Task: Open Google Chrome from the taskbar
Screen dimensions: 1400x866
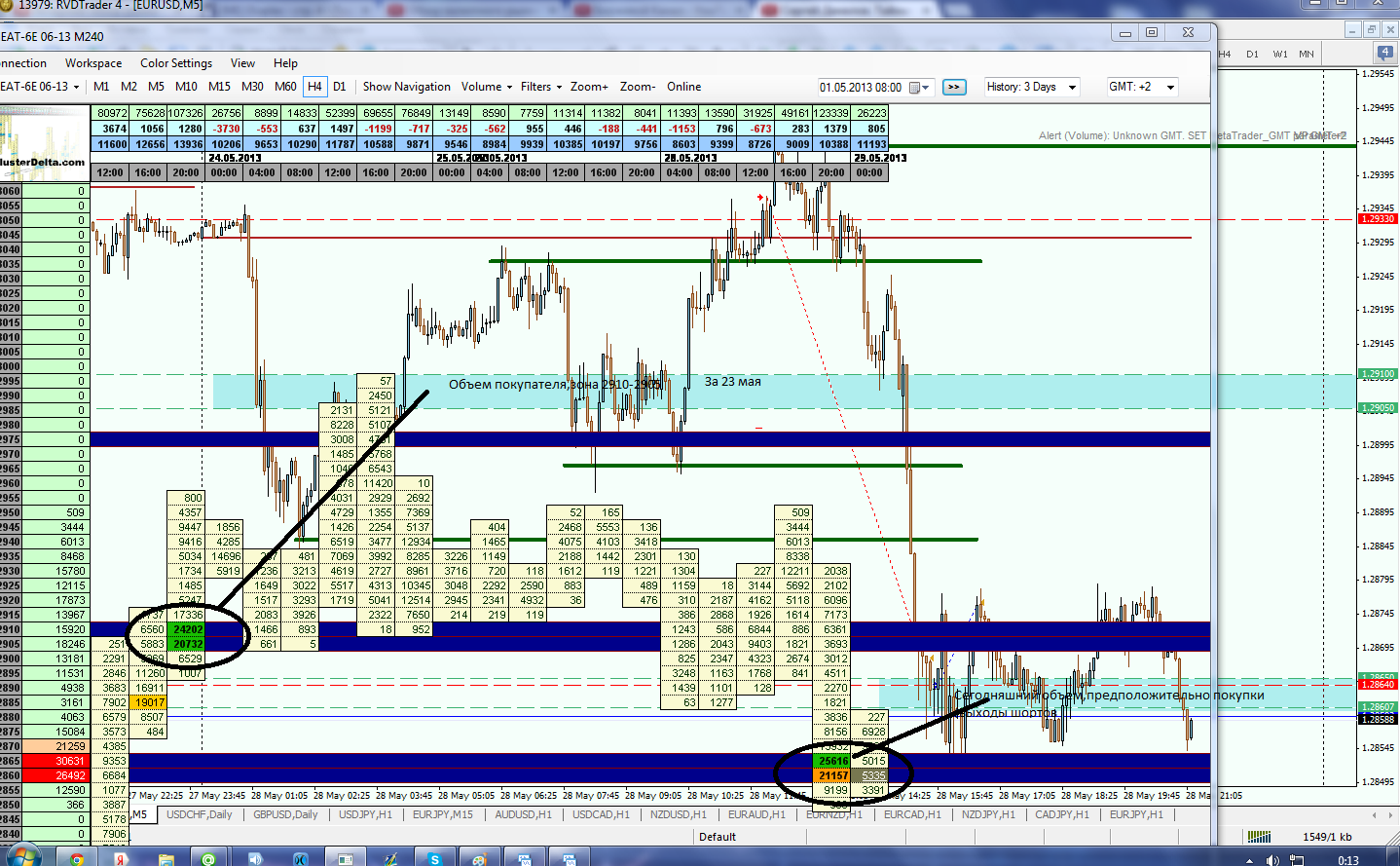Action: (x=76, y=858)
